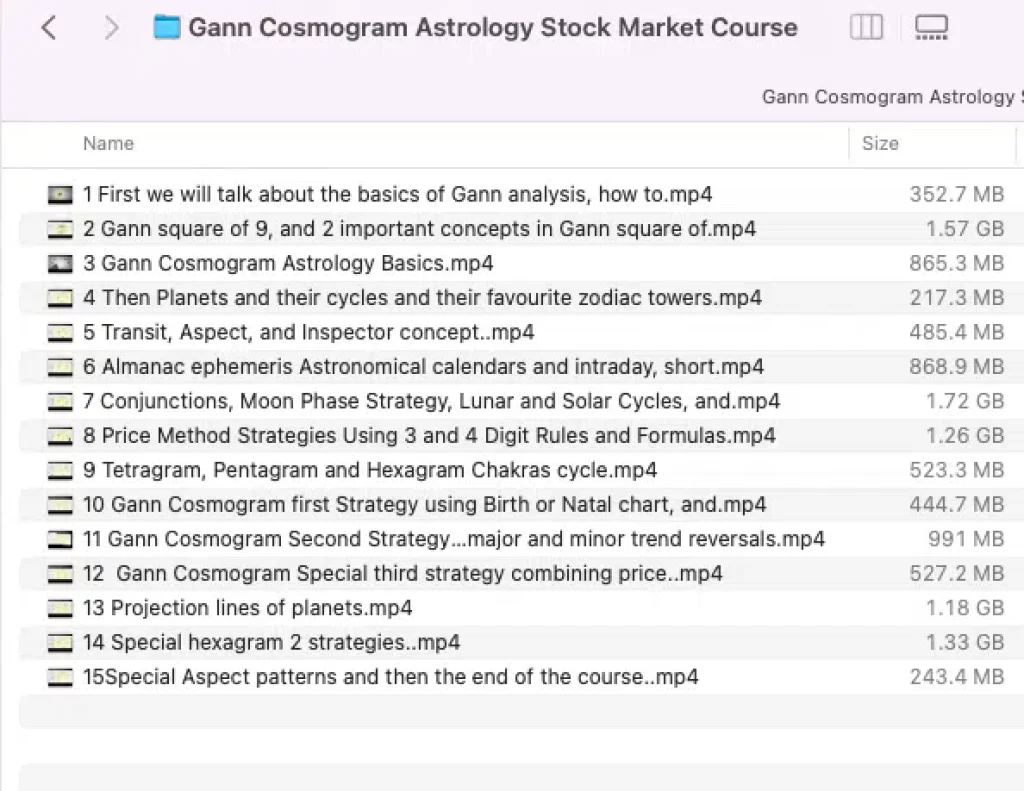
Task: Select Price Method Strategies video file
Action: pos(429,435)
